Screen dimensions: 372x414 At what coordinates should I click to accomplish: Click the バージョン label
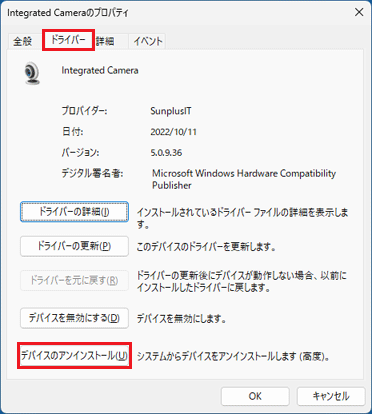(80, 153)
